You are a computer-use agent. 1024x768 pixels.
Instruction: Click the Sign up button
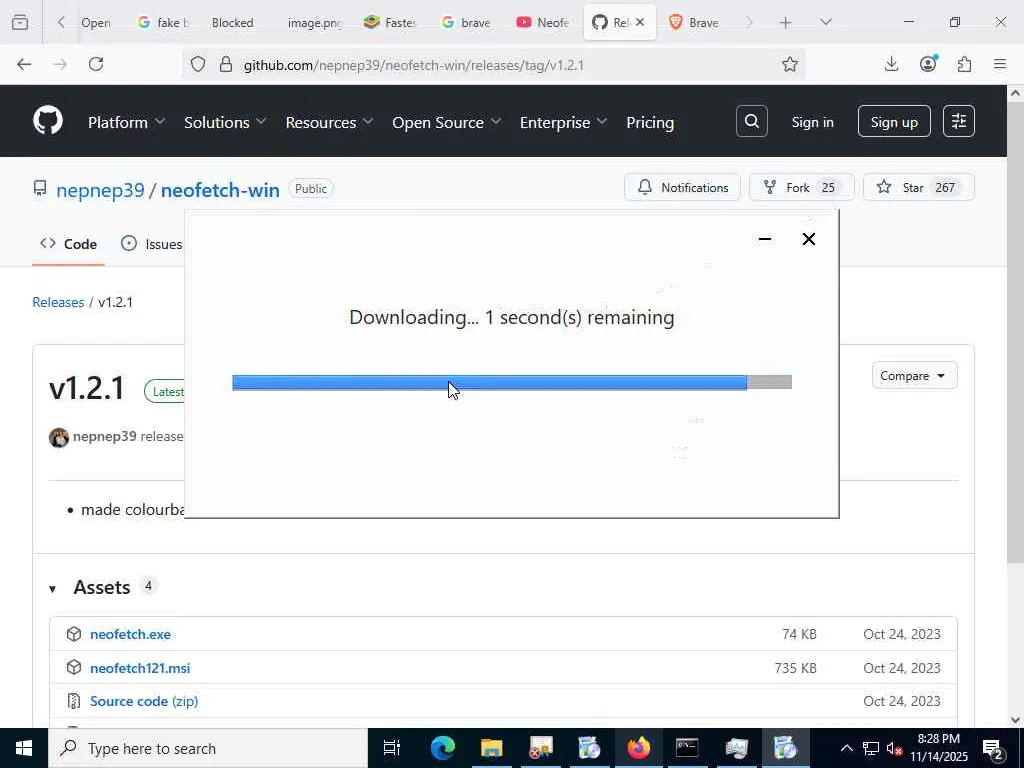click(x=894, y=121)
